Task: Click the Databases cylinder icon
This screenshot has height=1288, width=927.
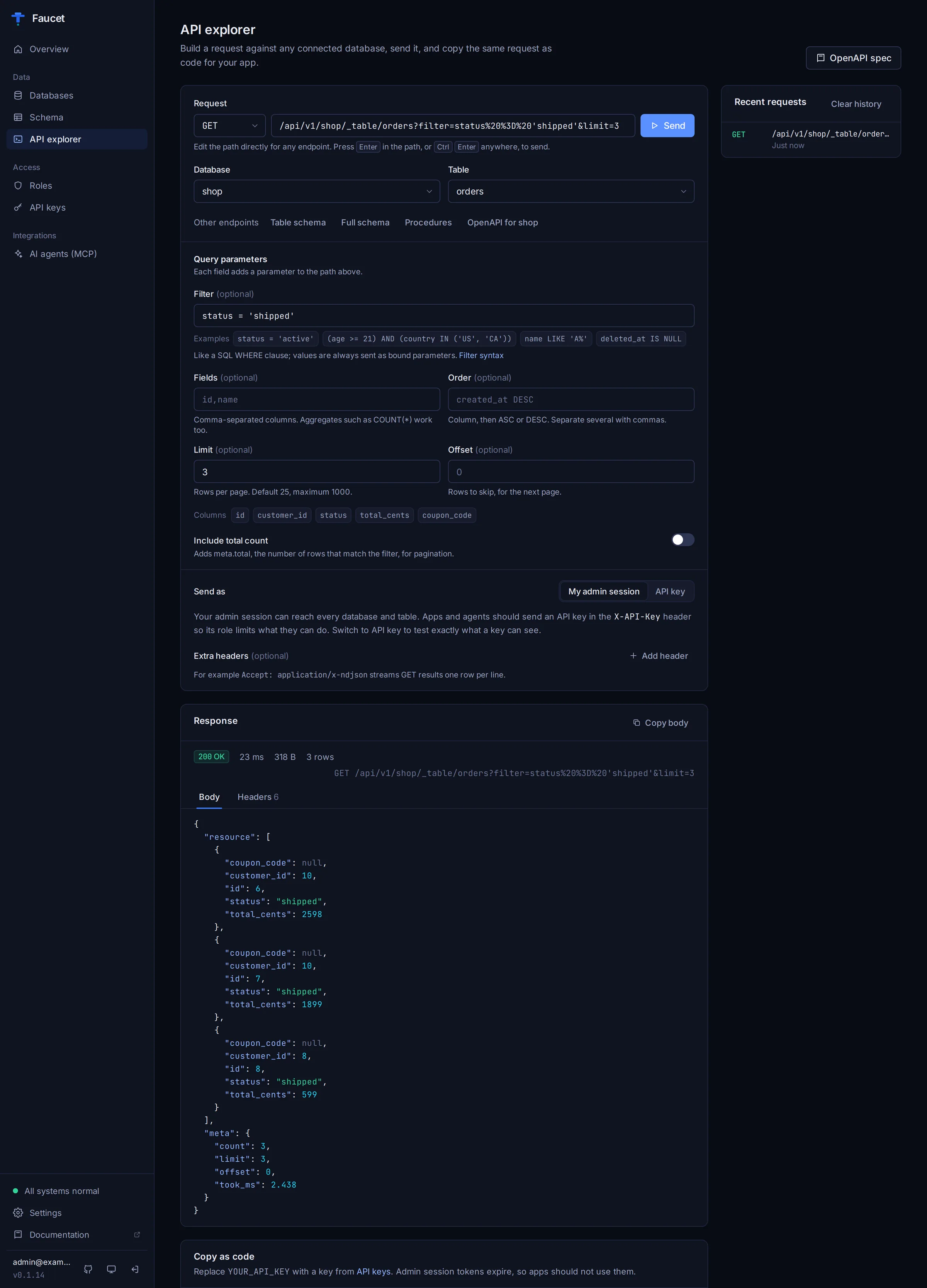Action: (x=18, y=95)
